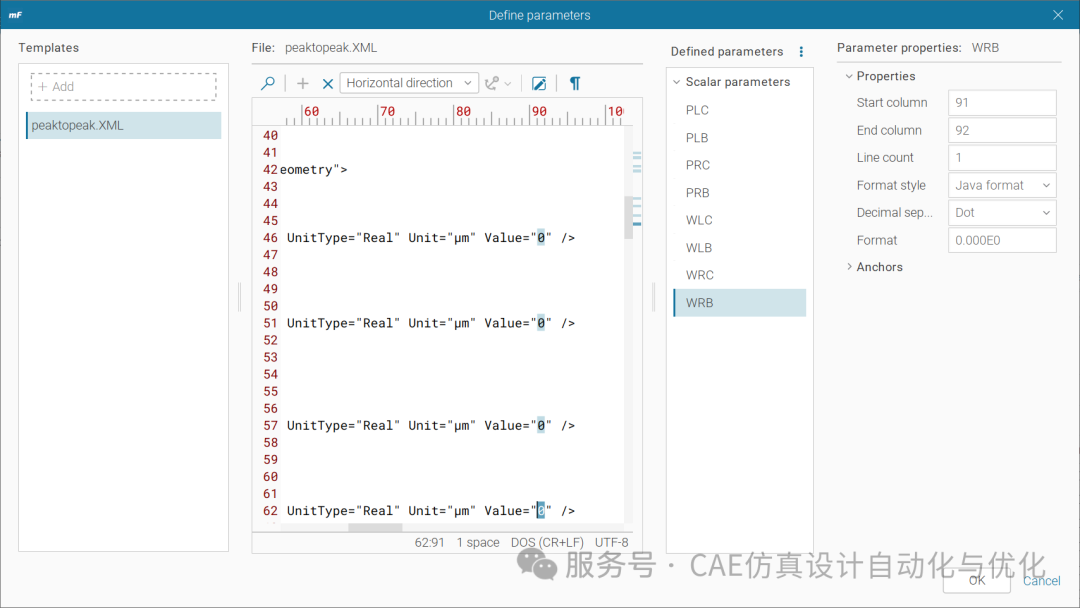Click the plus icon to add a parameter
The width and height of the screenshot is (1080, 608).
[x=302, y=83]
